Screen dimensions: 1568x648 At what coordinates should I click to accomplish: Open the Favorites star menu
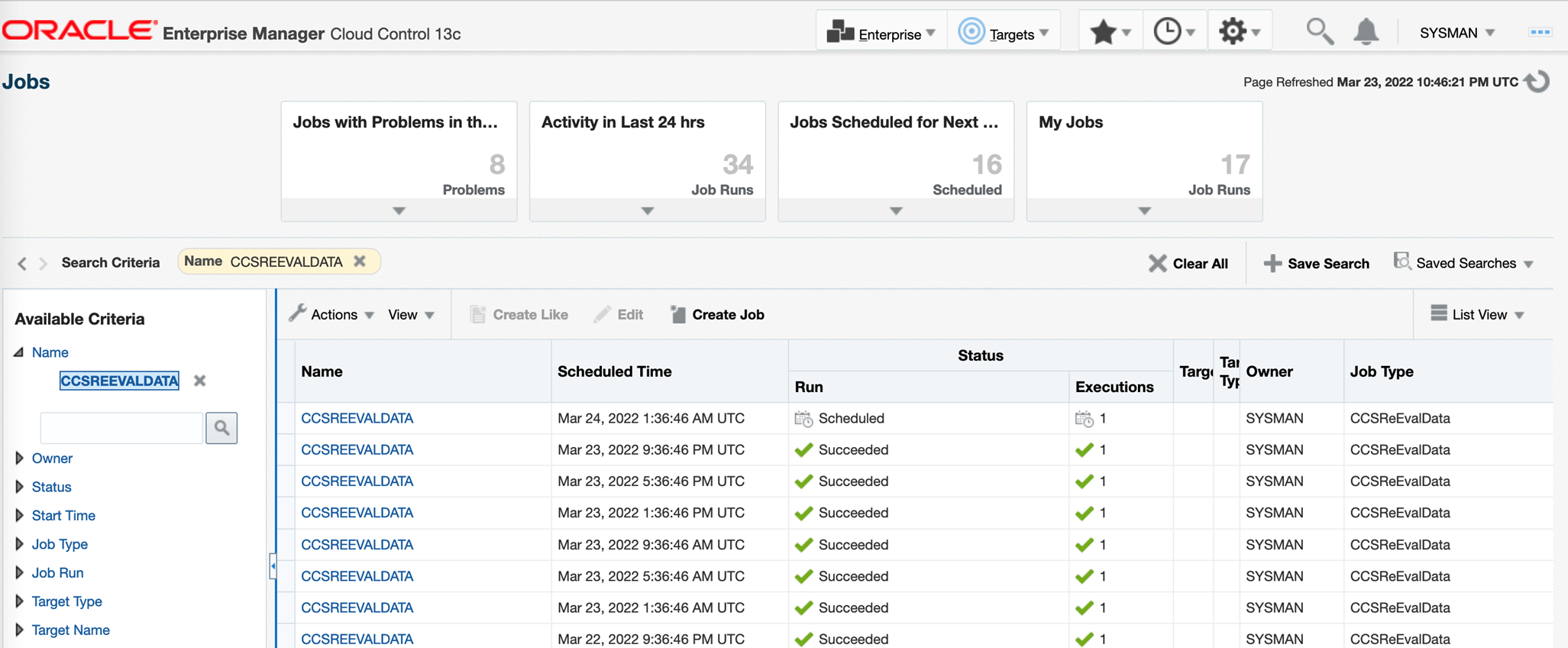click(1110, 32)
